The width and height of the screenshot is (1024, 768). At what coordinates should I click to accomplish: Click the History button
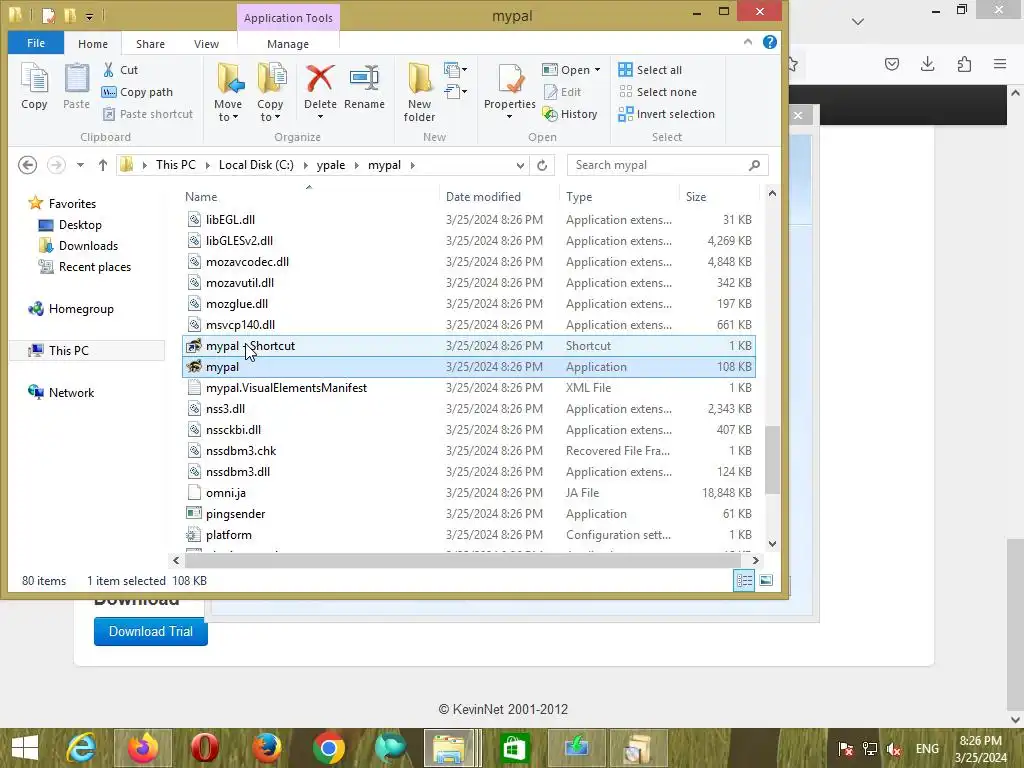pos(570,114)
